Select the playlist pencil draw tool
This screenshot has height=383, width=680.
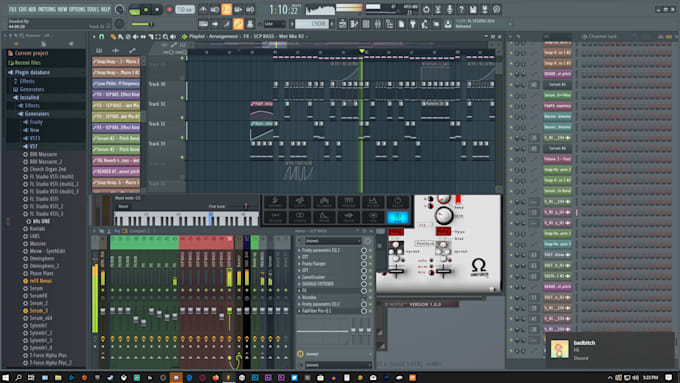(113, 37)
